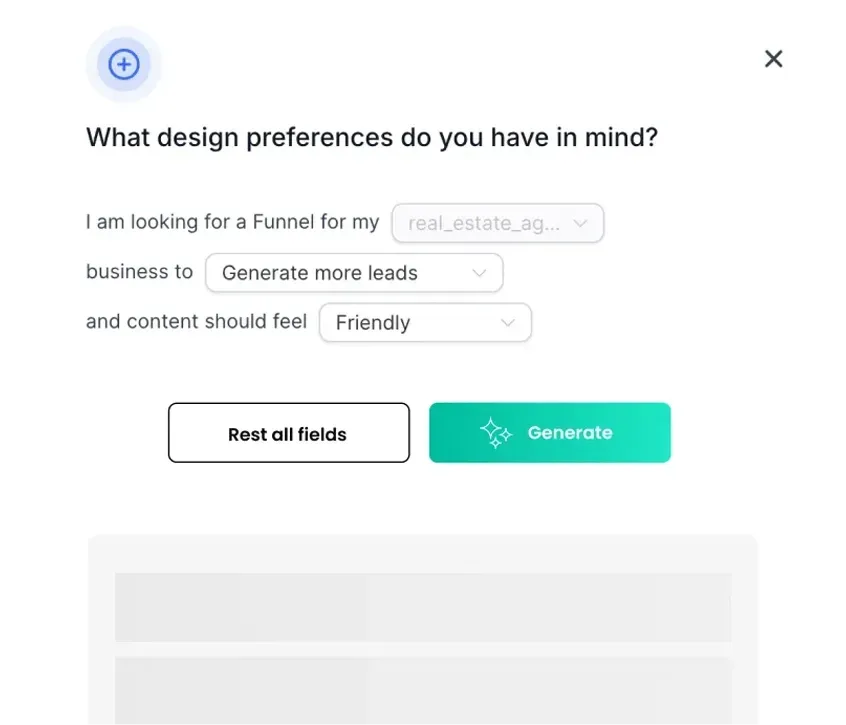
Task: Click the "real_estate_ag..." selected value text
Action: tap(483, 224)
